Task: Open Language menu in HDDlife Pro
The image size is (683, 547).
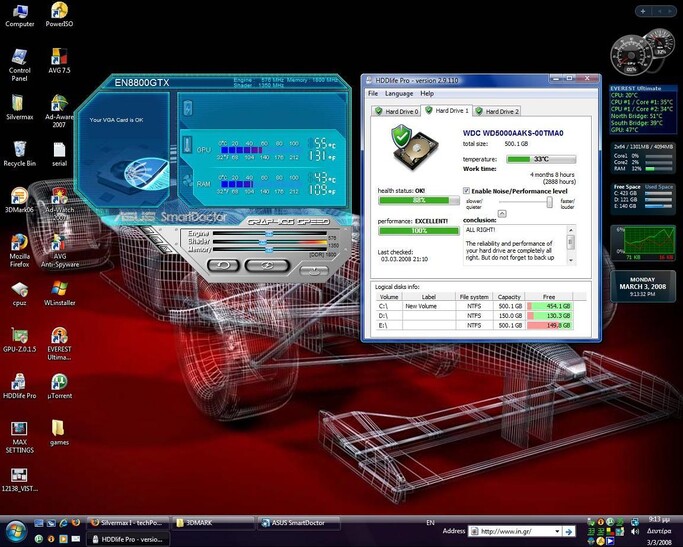Action: [399, 93]
